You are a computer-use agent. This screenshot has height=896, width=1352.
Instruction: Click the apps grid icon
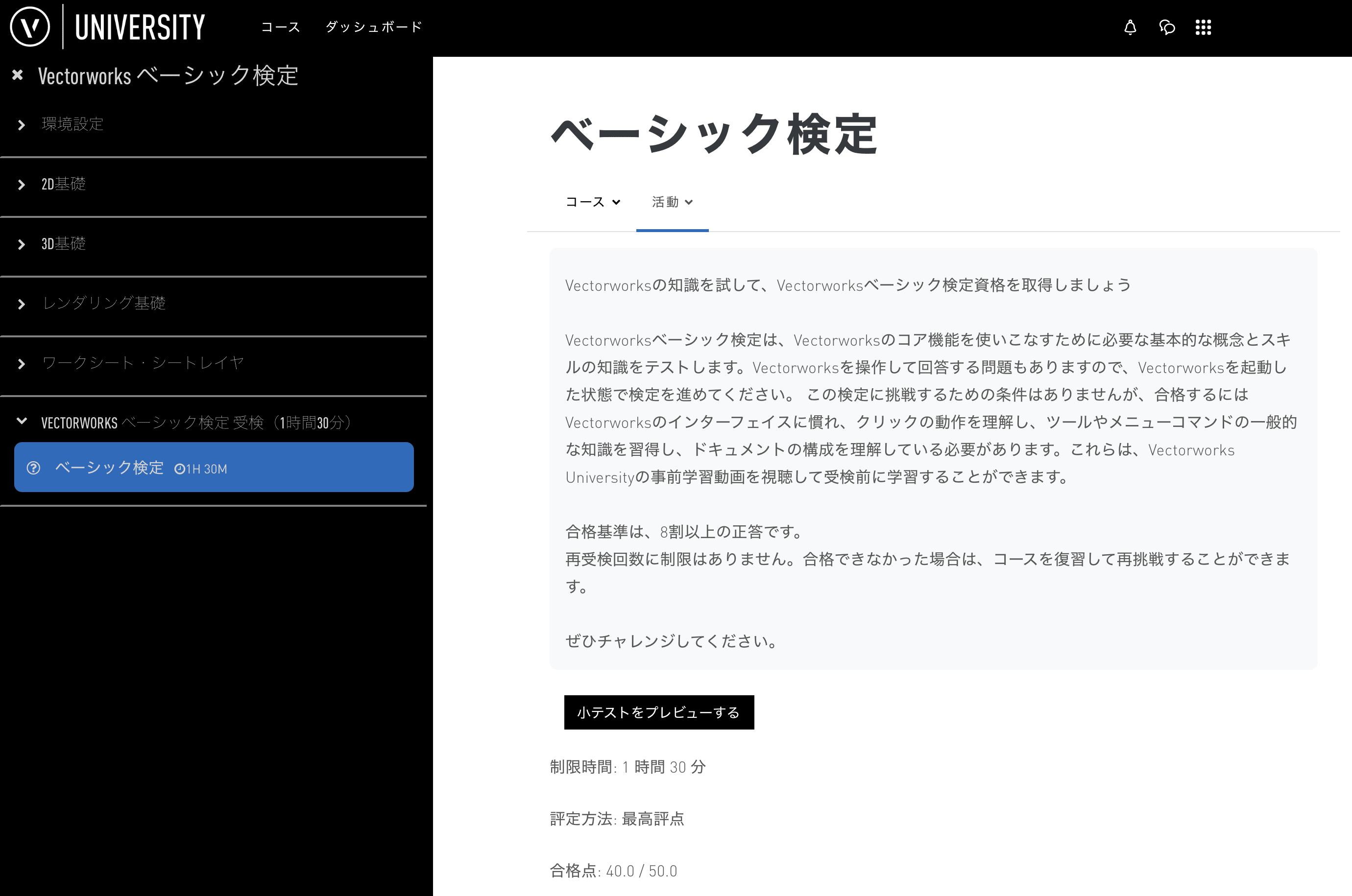1203,27
